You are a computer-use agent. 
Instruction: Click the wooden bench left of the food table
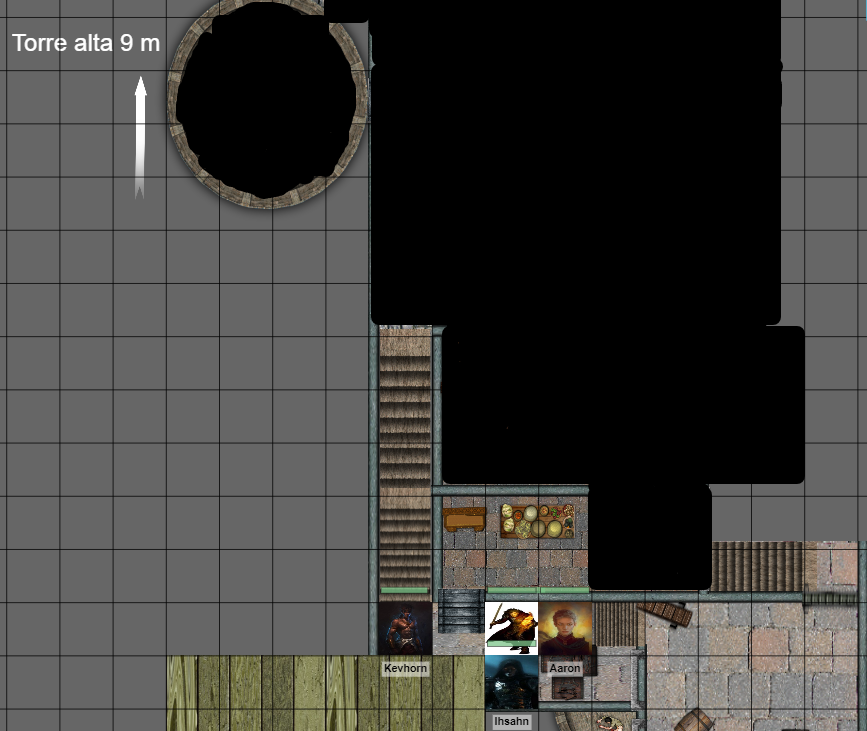pyautogui.click(x=464, y=518)
